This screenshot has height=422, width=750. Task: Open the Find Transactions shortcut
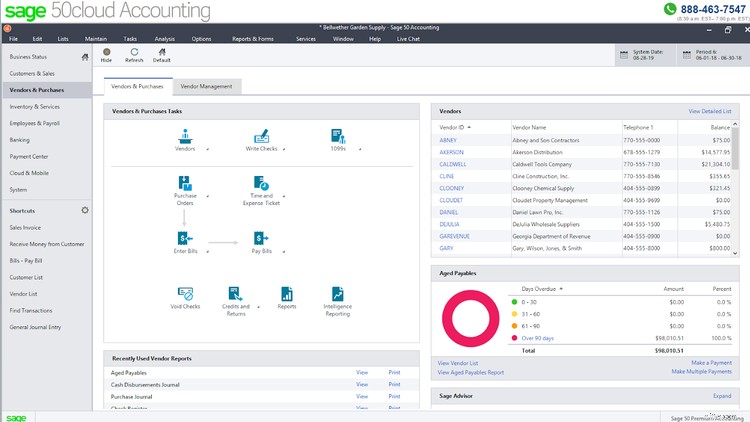point(31,311)
